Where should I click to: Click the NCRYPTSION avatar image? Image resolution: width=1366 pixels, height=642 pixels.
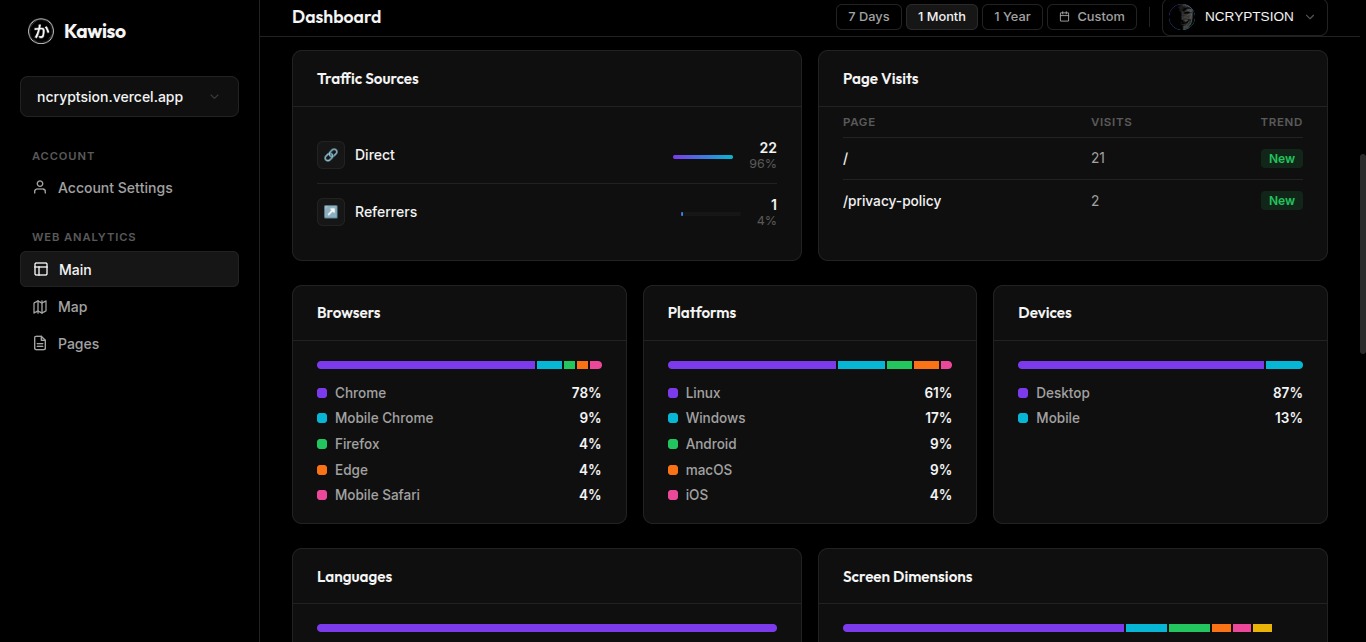[1182, 16]
